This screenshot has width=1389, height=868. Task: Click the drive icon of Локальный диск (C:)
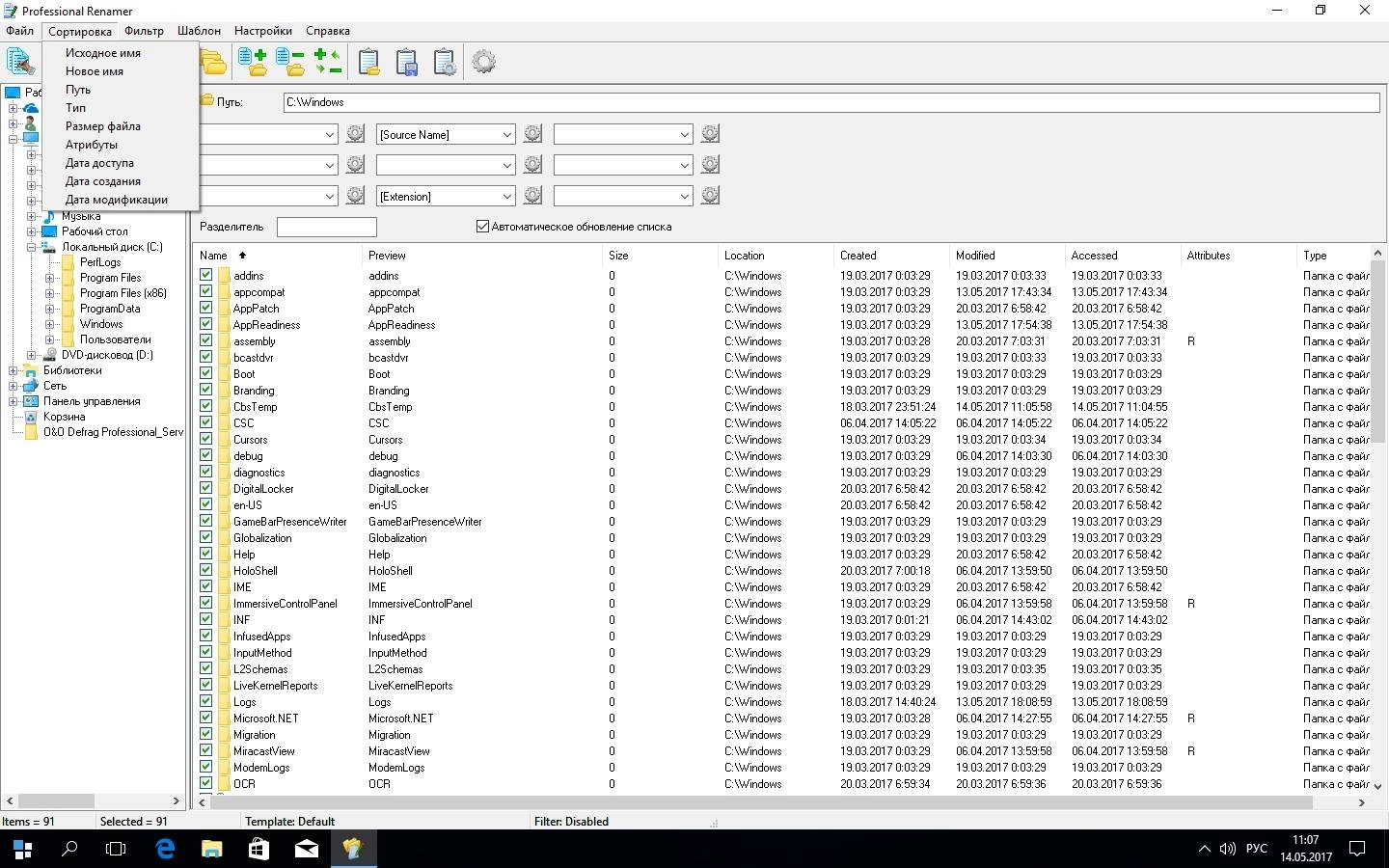pos(48,247)
